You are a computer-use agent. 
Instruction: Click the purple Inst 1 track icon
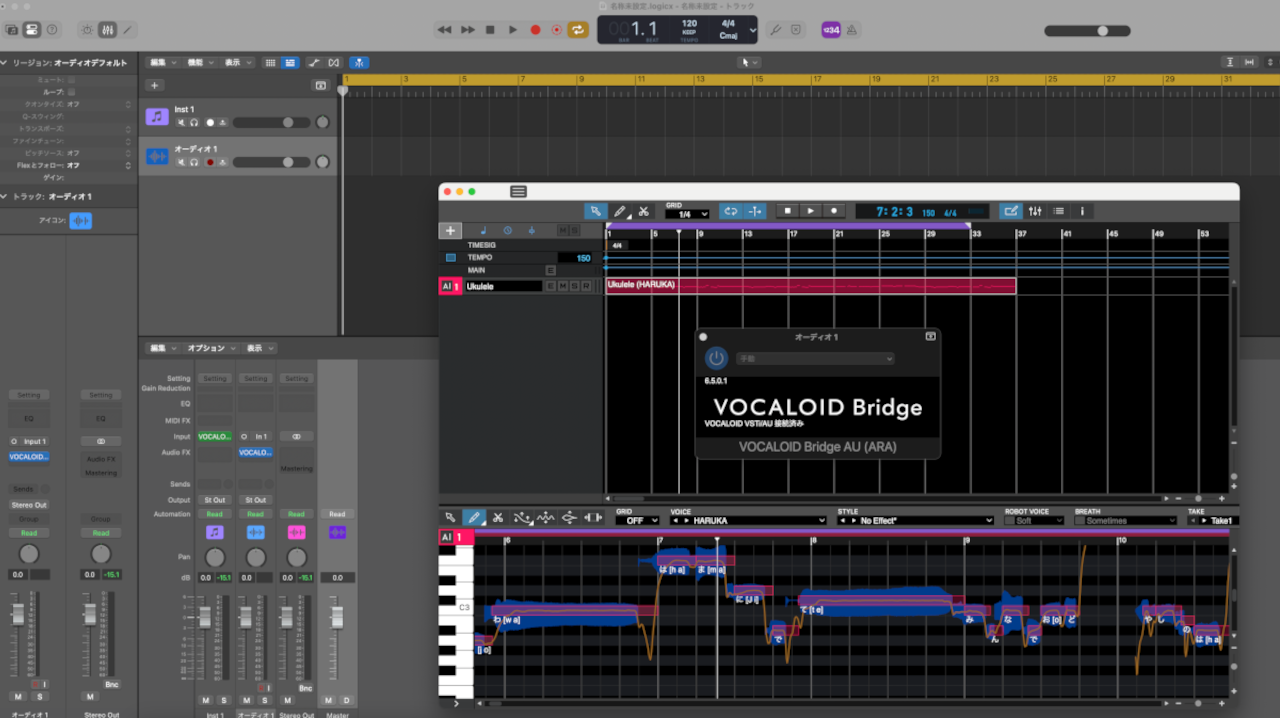(157, 116)
